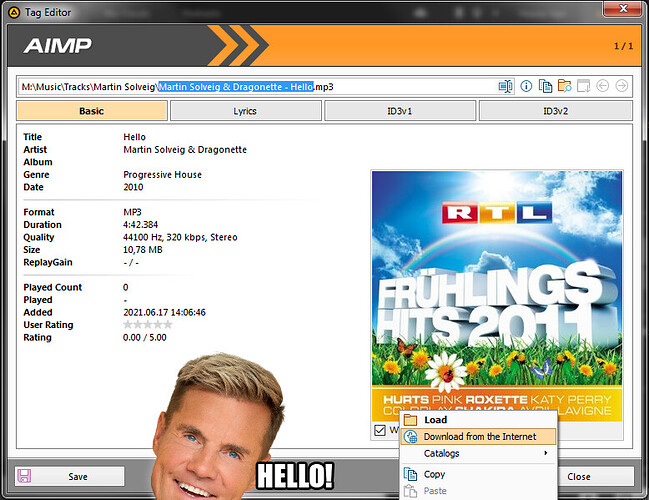Save the tag changes
649x500 pixels.
point(70,476)
